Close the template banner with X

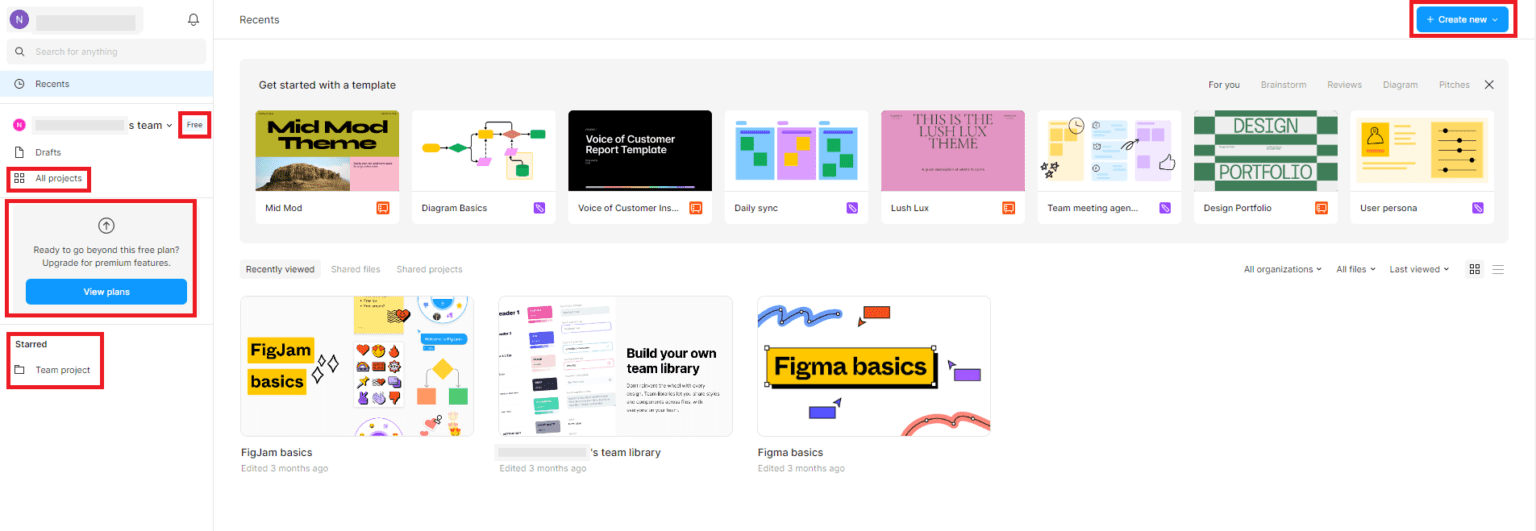click(x=1489, y=85)
